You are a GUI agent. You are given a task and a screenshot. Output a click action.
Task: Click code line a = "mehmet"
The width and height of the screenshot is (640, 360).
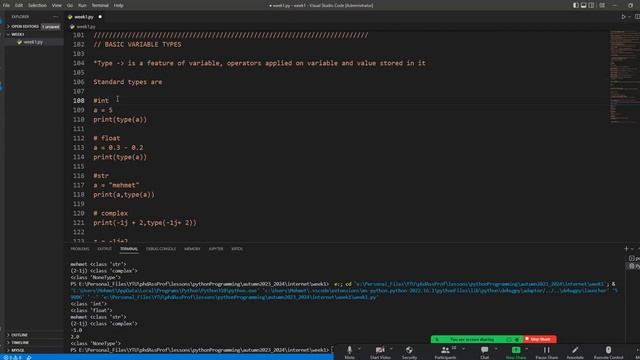click(x=116, y=185)
